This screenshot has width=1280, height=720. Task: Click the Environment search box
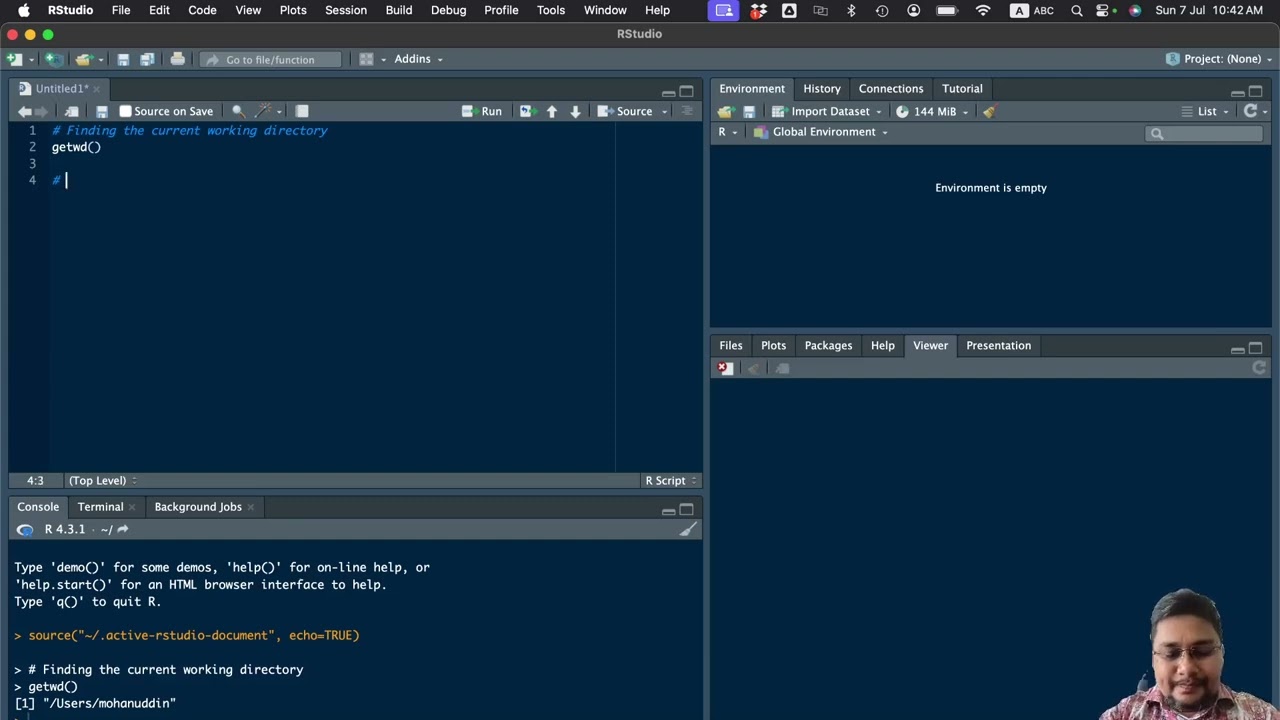pyautogui.click(x=1205, y=133)
